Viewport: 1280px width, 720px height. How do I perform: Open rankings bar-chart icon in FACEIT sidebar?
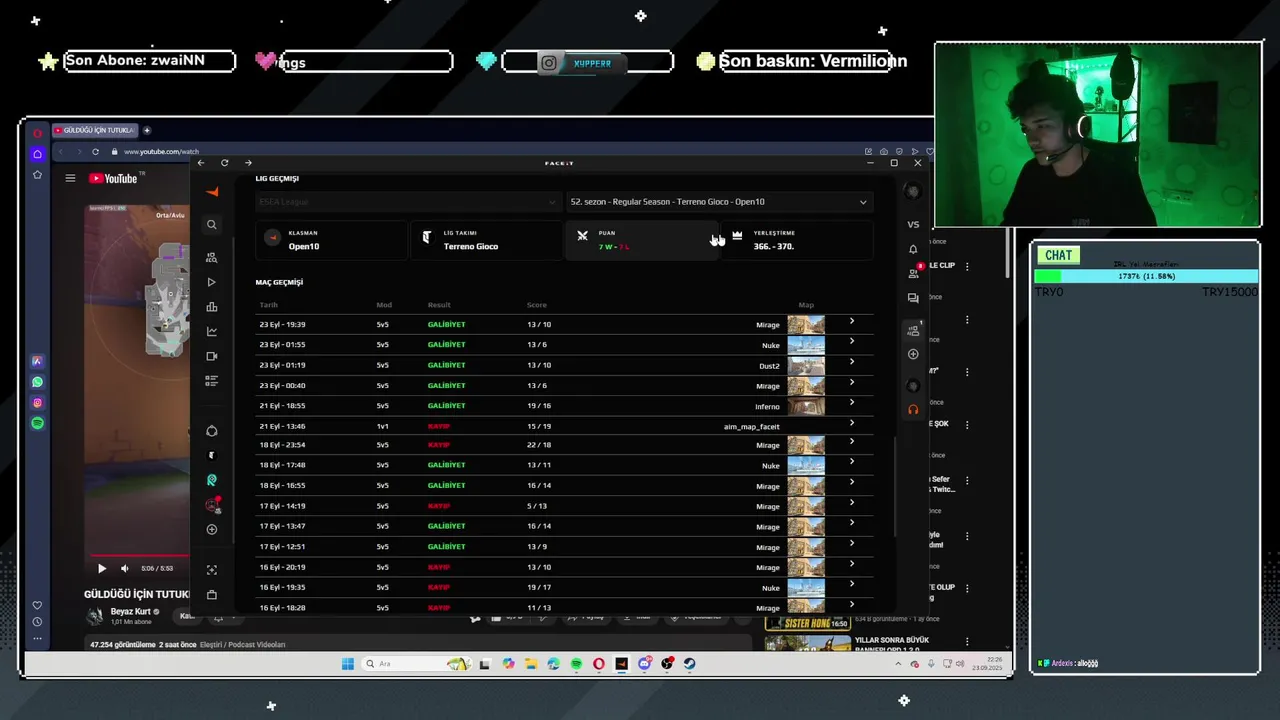click(x=211, y=307)
